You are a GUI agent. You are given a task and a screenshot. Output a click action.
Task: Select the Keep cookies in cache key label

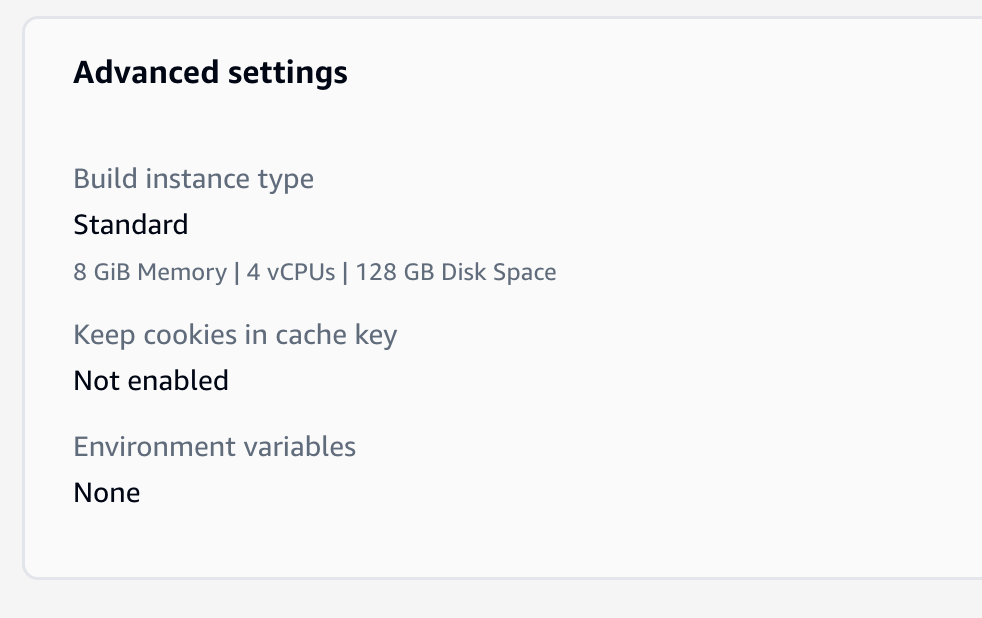click(x=235, y=335)
